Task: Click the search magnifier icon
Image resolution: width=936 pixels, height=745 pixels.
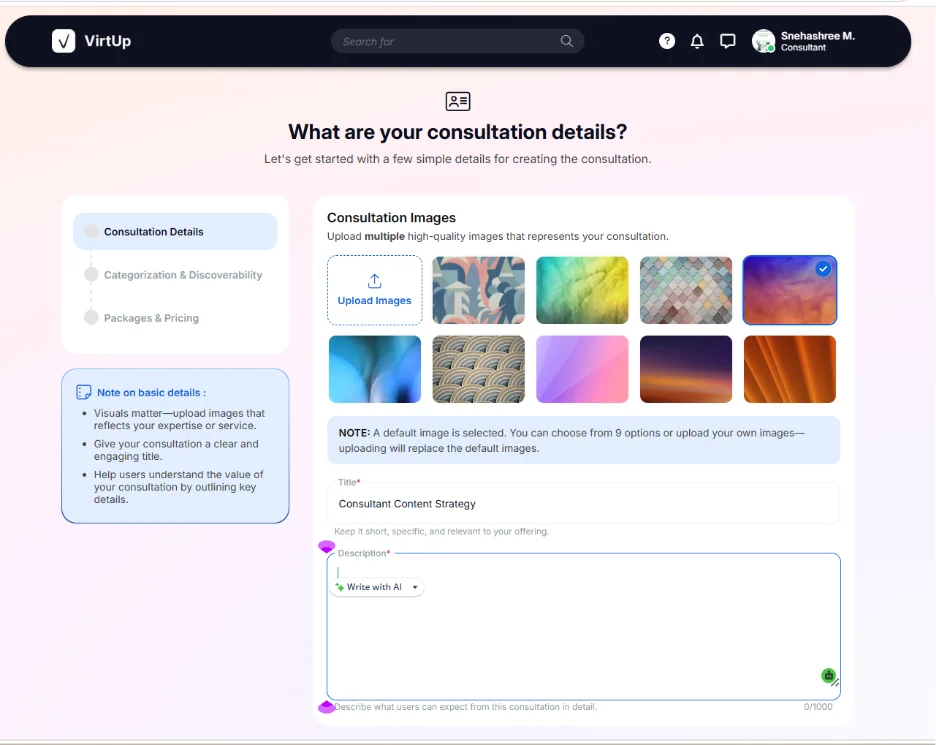Action: 566,41
